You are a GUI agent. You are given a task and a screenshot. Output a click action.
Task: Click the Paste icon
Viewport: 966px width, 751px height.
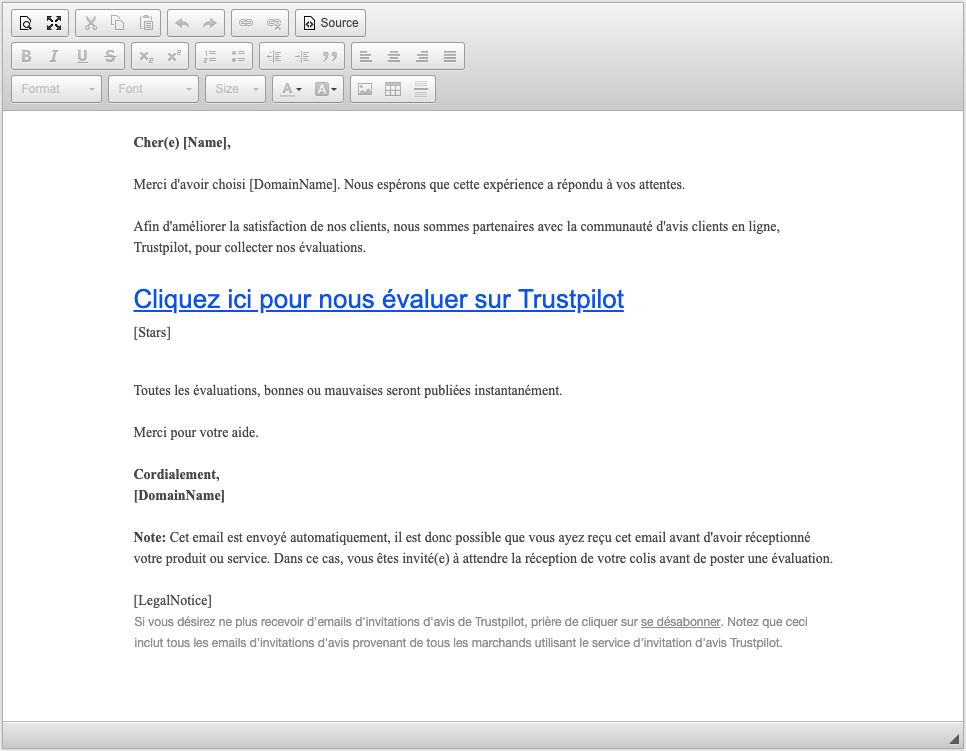[146, 22]
